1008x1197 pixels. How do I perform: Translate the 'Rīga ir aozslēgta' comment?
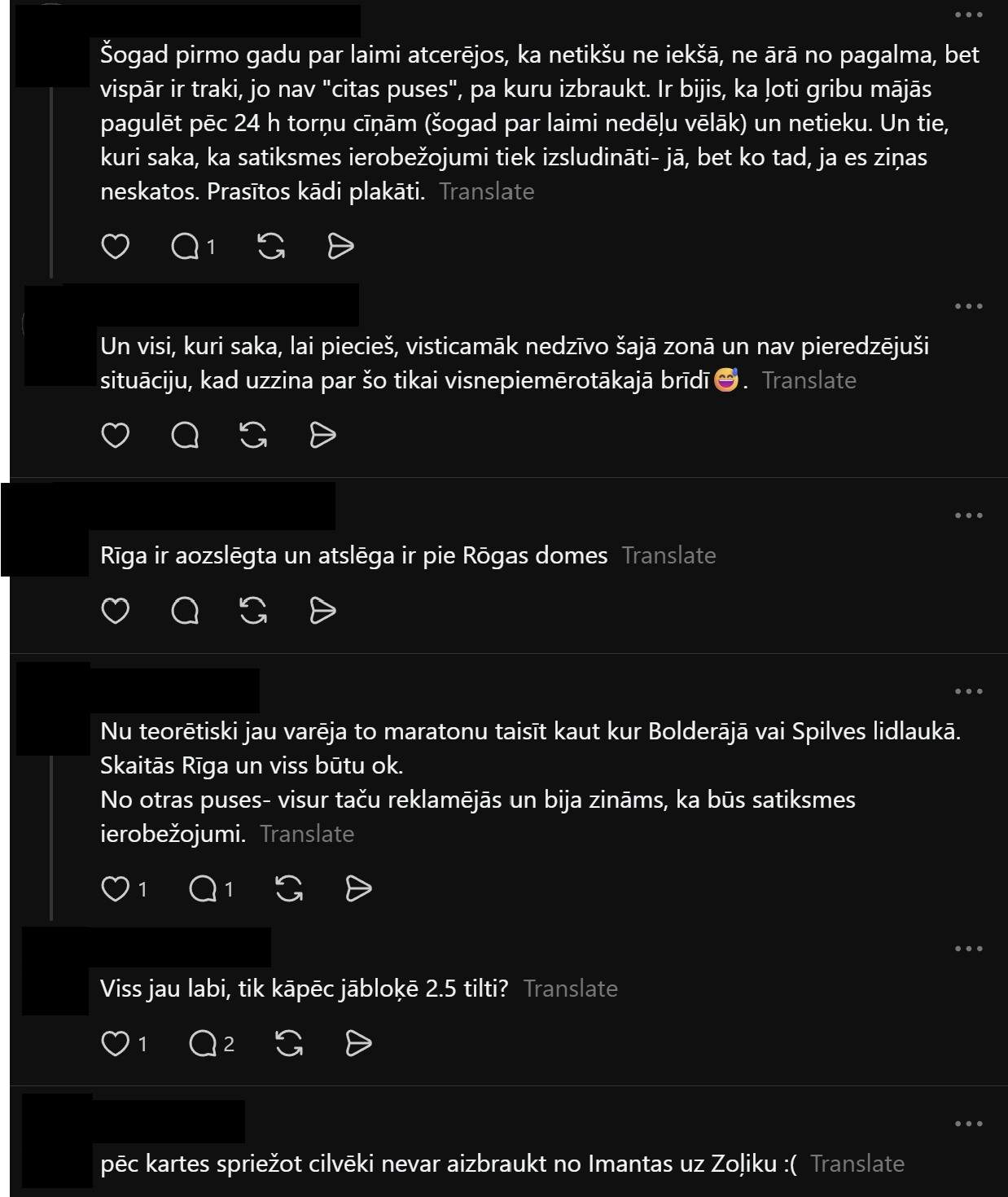[668, 555]
